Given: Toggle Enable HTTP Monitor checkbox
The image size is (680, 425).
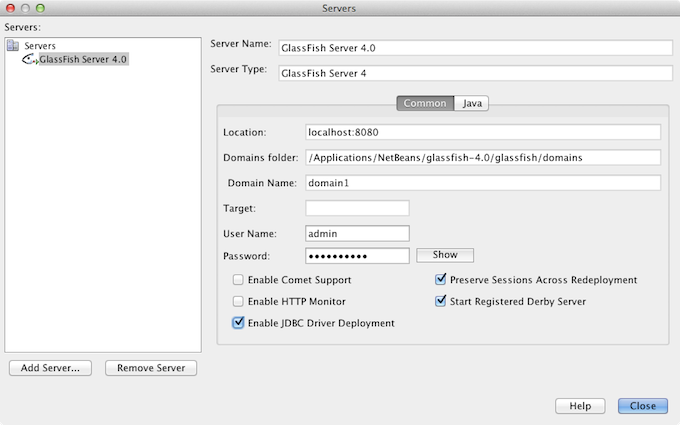Looking at the screenshot, I should 238,301.
